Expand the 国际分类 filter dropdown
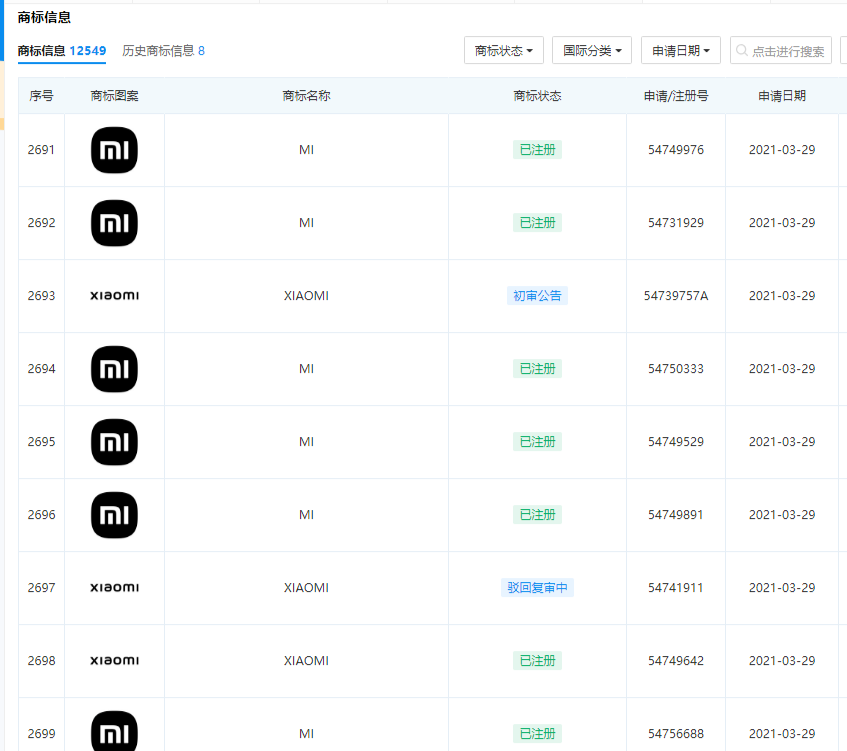 [x=591, y=50]
